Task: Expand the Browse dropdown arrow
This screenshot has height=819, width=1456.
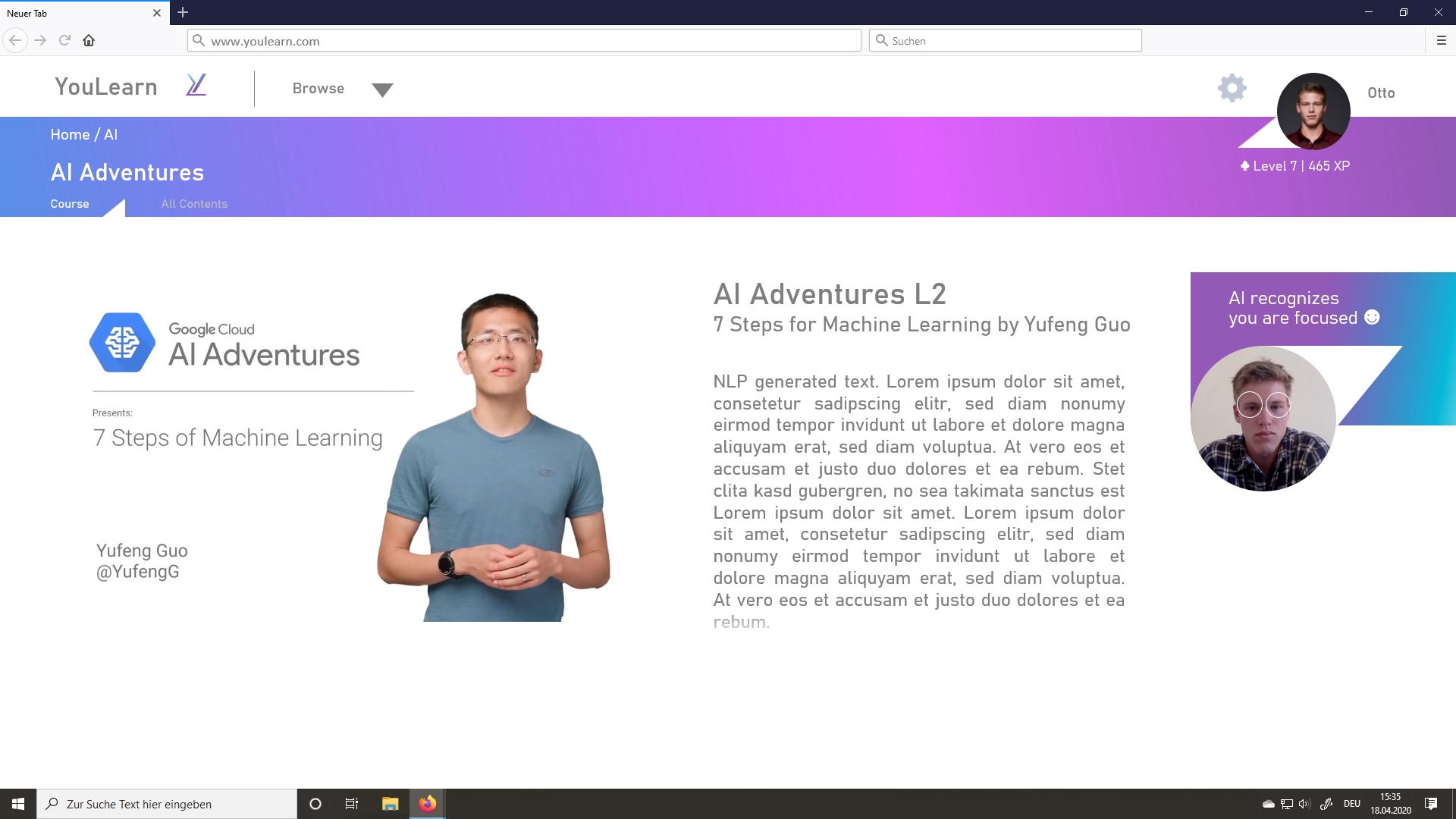Action: point(382,90)
